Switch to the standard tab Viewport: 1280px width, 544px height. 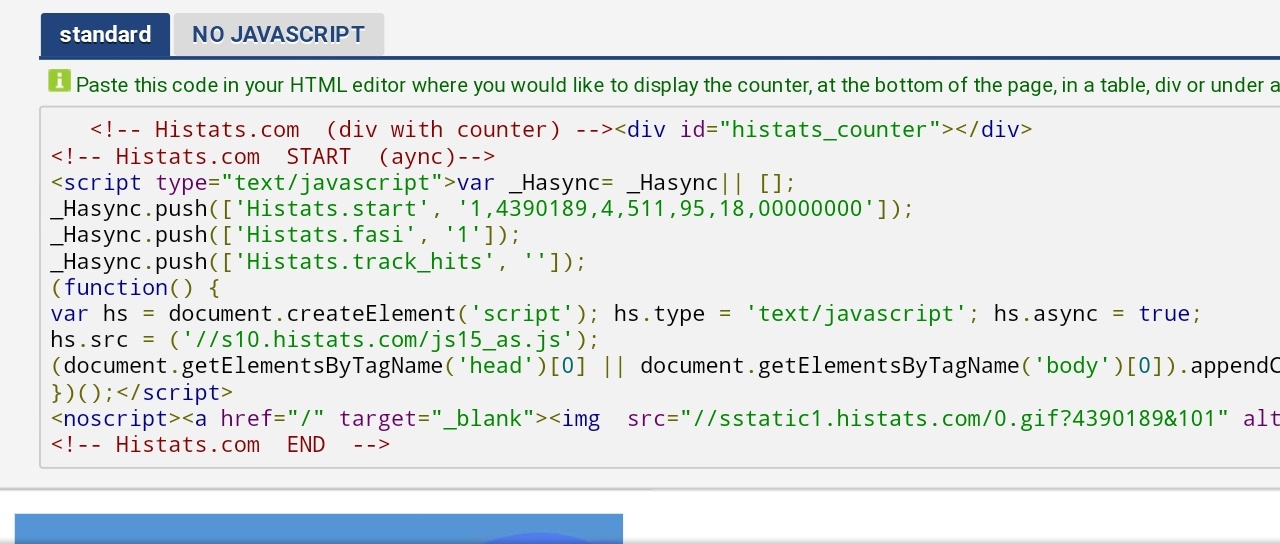click(x=105, y=34)
